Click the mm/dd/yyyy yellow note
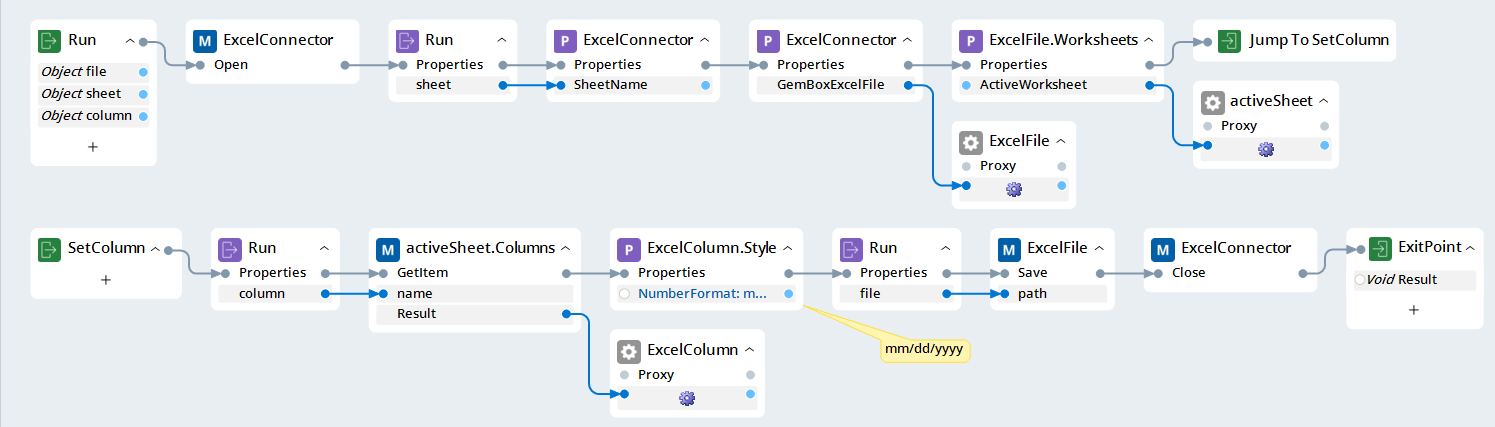The height and width of the screenshot is (427, 1495). (926, 349)
